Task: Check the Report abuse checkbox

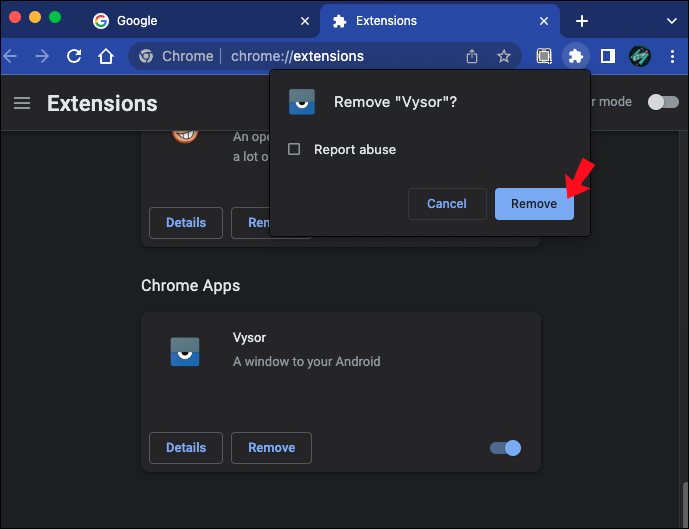Action: point(294,149)
